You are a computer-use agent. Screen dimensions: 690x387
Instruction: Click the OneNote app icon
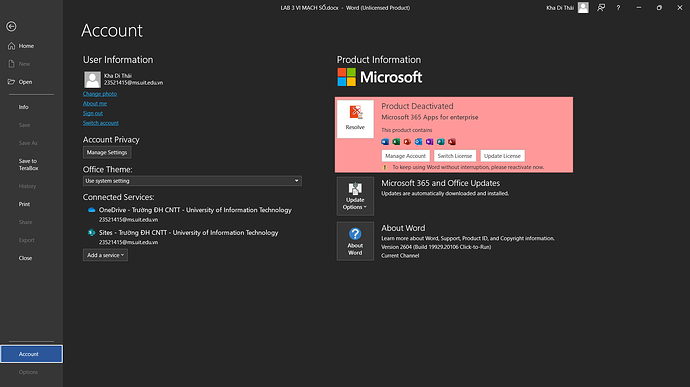point(429,142)
